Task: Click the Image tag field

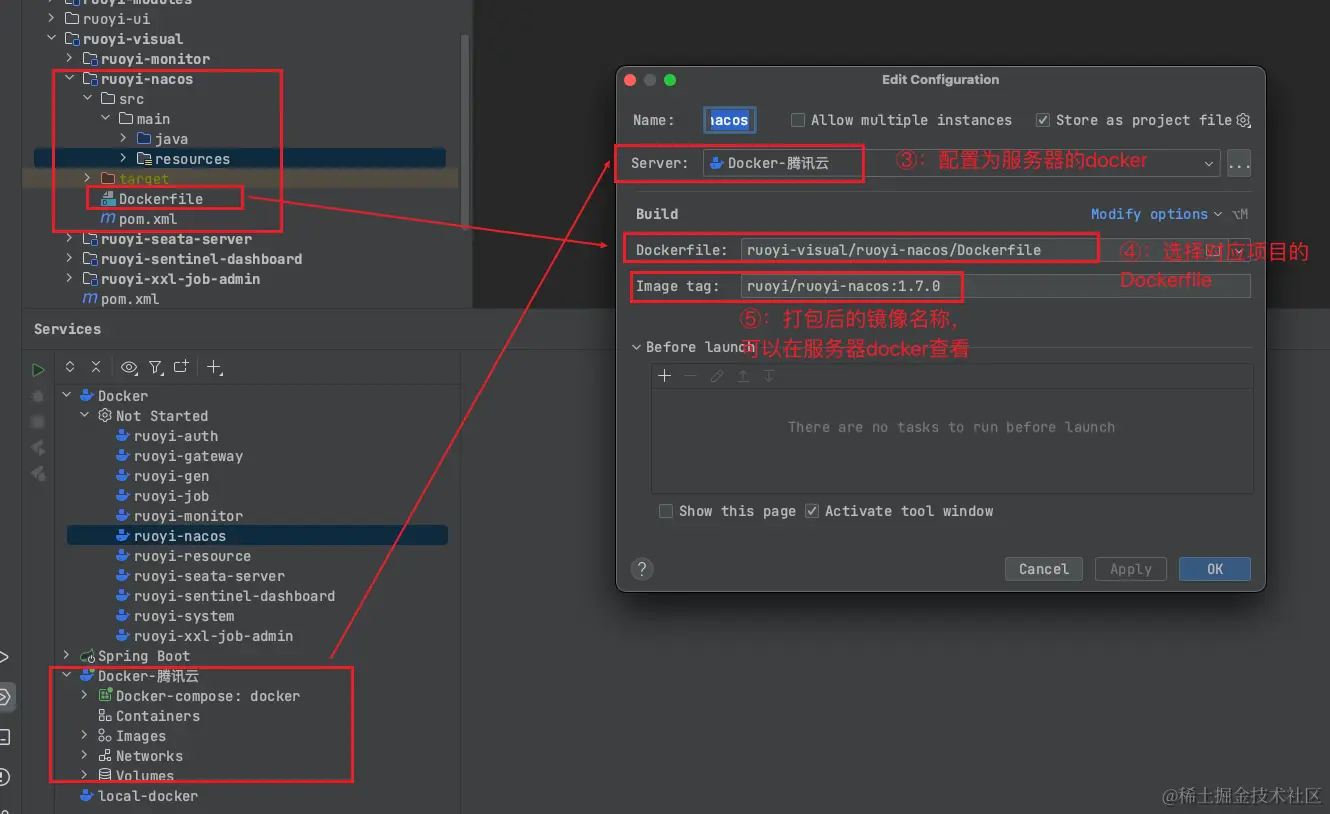Action: tap(996, 286)
